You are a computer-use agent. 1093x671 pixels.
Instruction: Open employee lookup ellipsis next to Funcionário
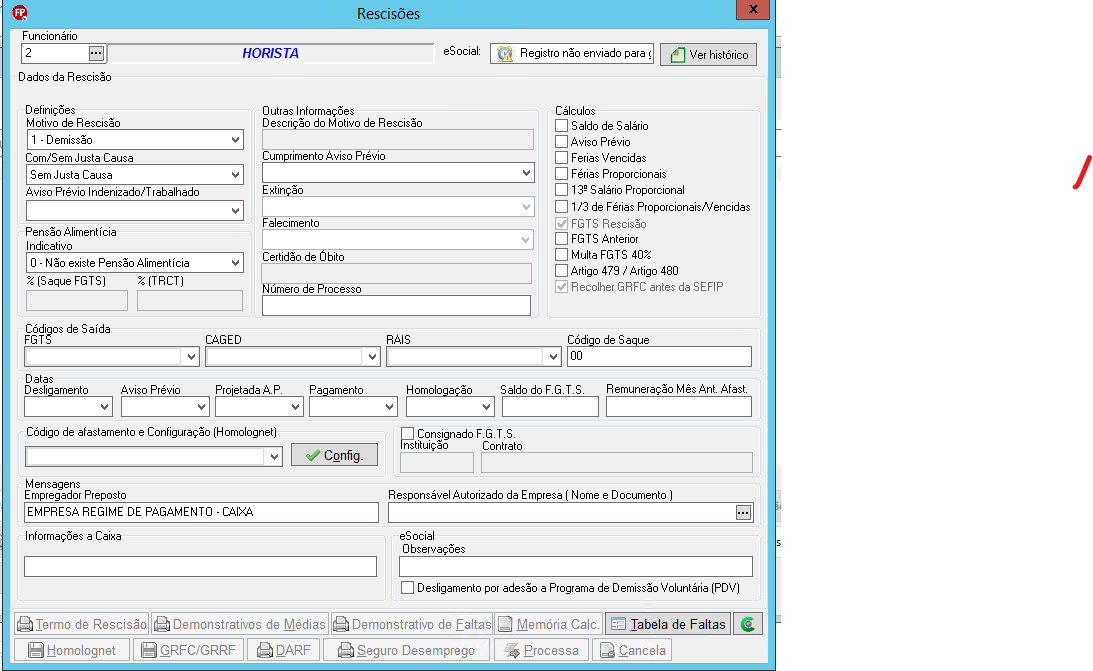click(96, 53)
